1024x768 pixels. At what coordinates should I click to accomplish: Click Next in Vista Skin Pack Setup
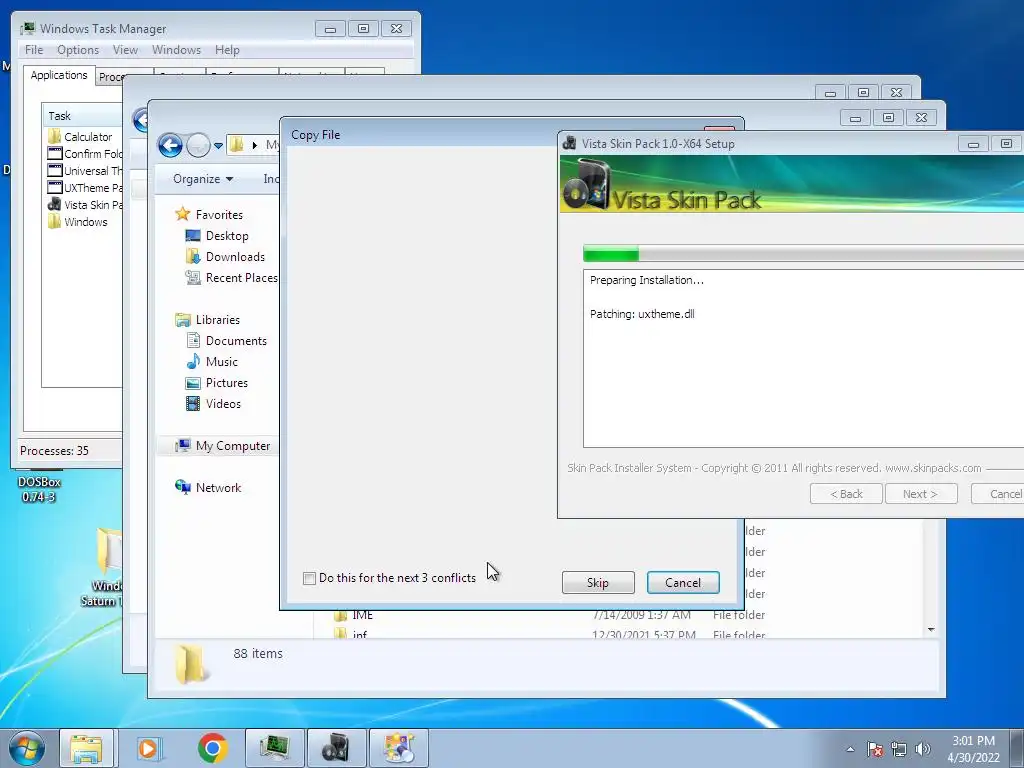coord(921,494)
